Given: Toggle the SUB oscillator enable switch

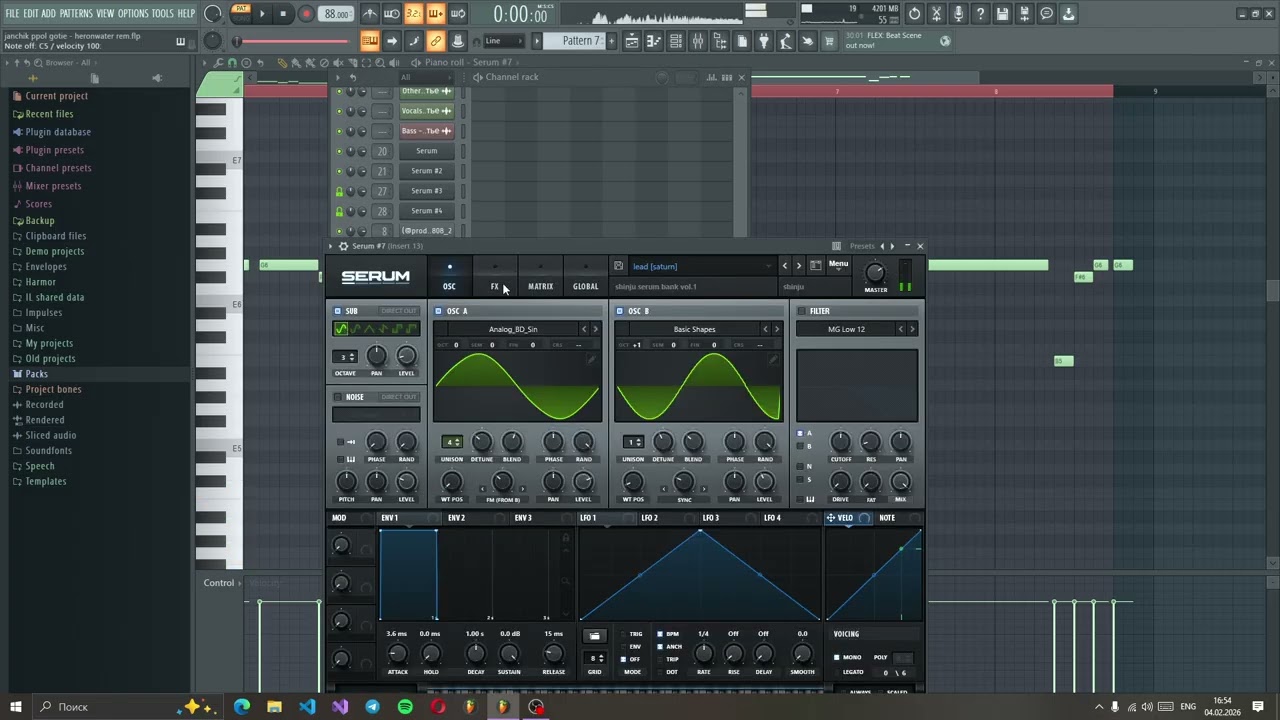Looking at the screenshot, I should coord(338,311).
